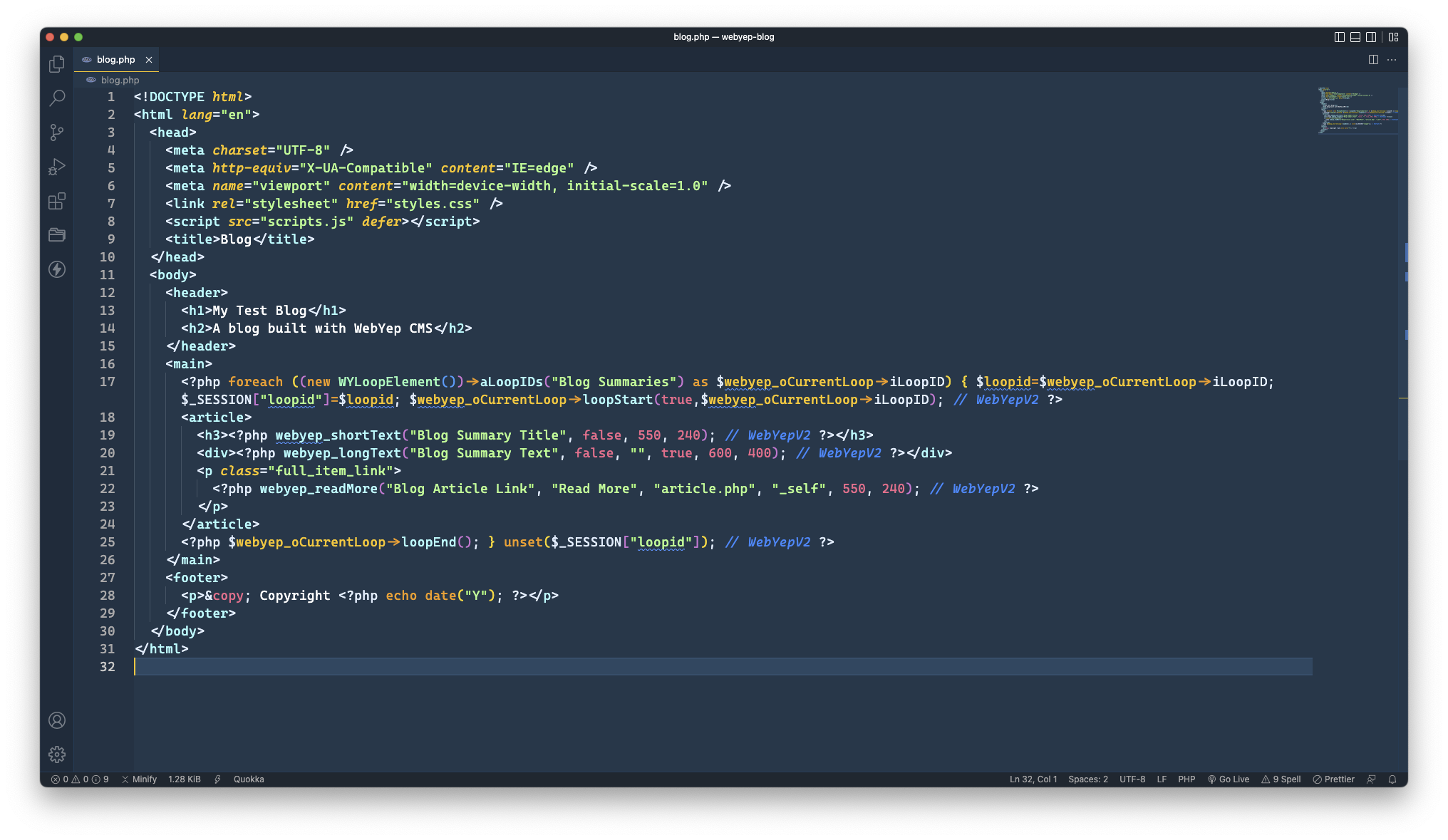Click the 1.28 KiB file size indicator
1448x840 pixels.
[x=185, y=779]
